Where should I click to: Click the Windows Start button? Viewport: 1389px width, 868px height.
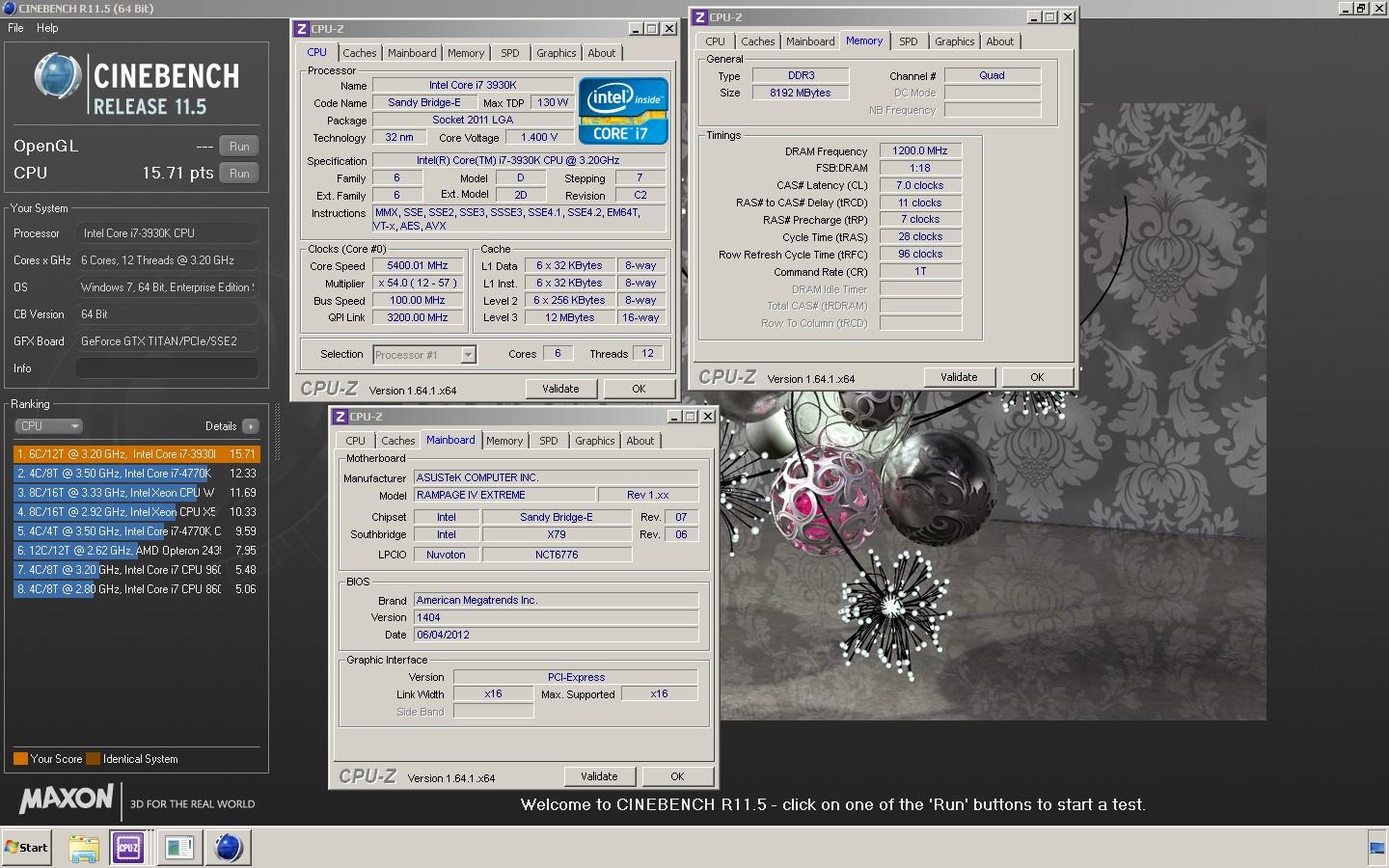pos(26,848)
